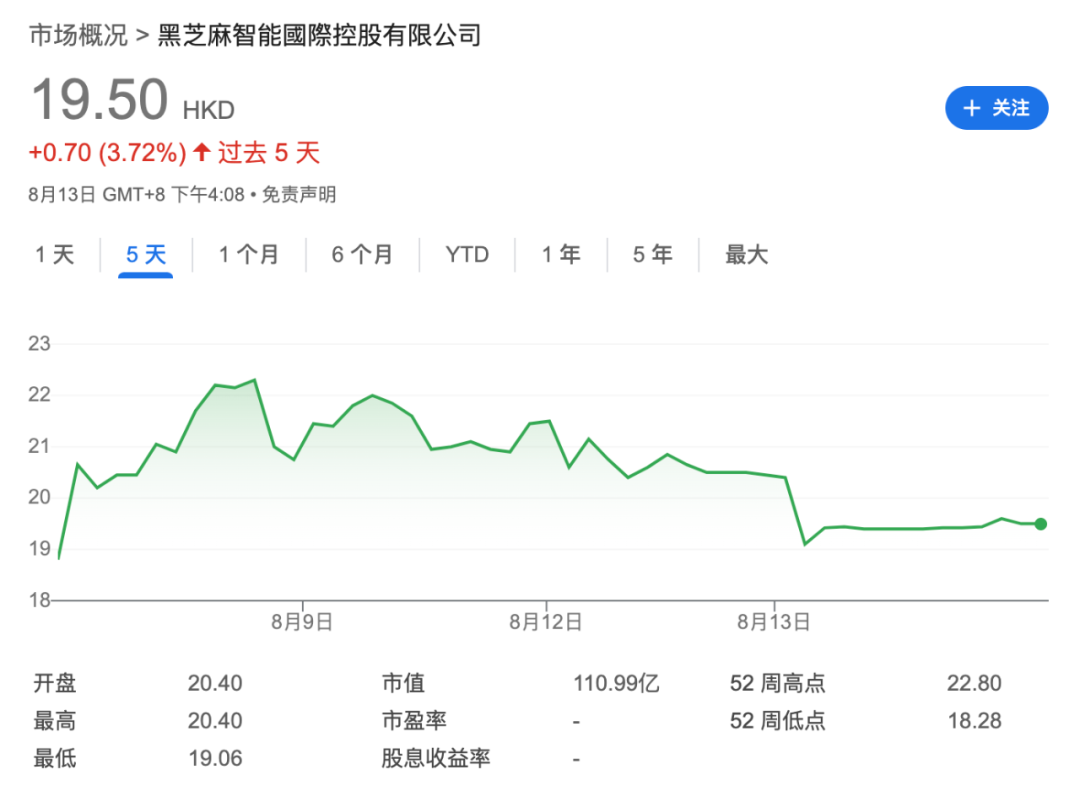Click the 股息收益率 label
1080x791 pixels.
click(435, 759)
